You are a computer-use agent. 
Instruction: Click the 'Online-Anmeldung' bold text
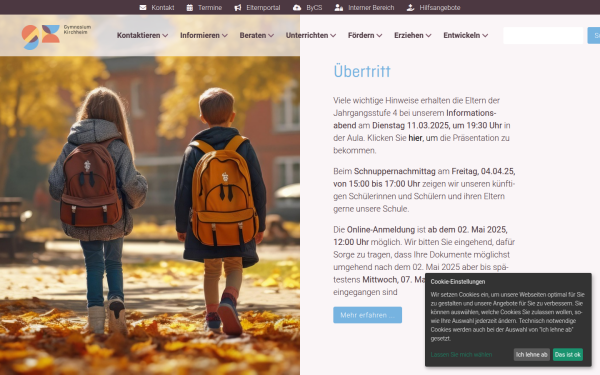tap(381, 230)
